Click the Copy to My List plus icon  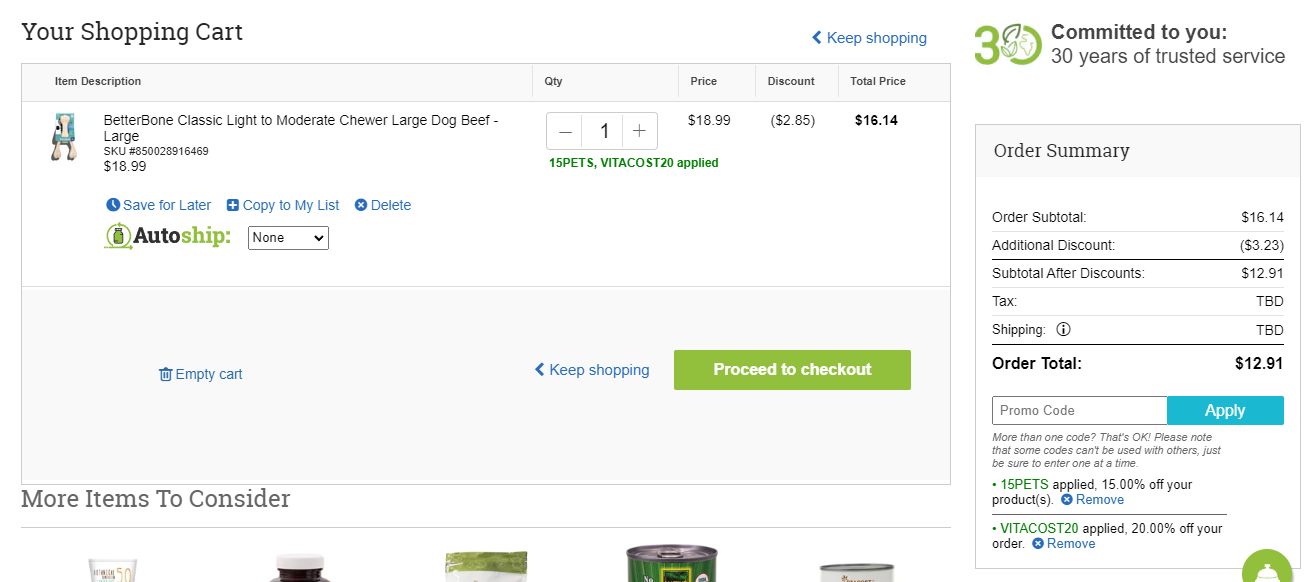(233, 205)
